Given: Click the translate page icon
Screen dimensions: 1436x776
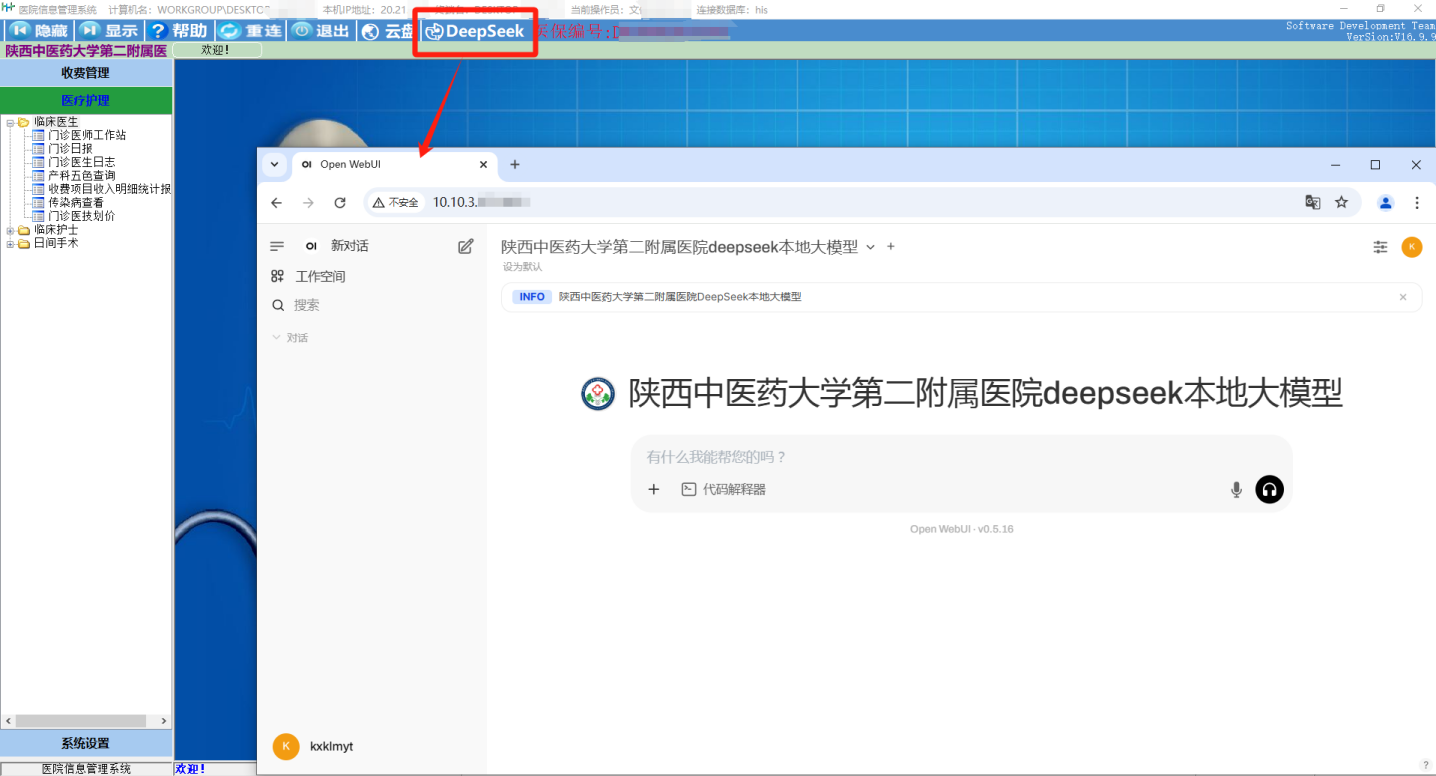Looking at the screenshot, I should (x=1313, y=202).
